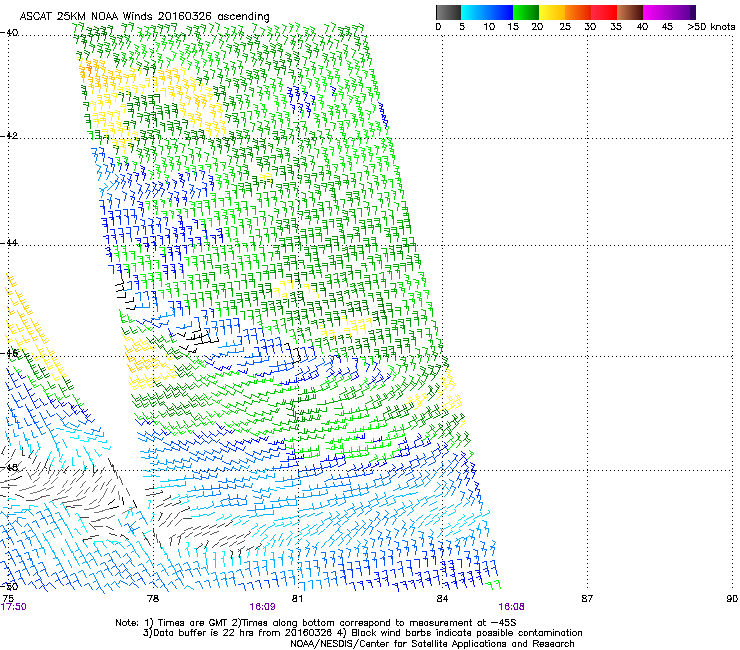The image size is (740, 650).
Task: Click the 81 longitude axis label
Action: pos(297,599)
